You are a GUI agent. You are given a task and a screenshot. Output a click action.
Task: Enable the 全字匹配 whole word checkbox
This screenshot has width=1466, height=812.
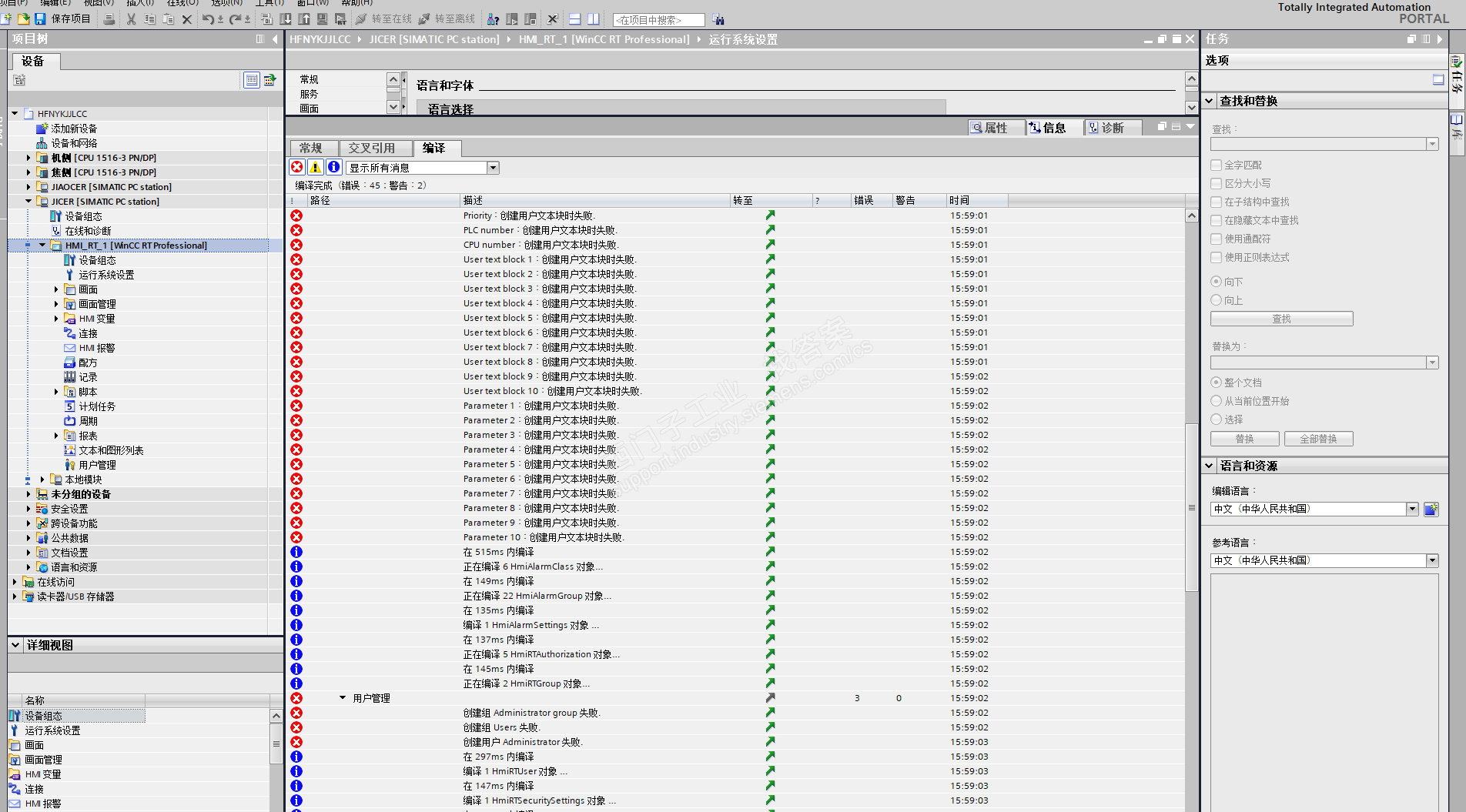pos(1217,165)
